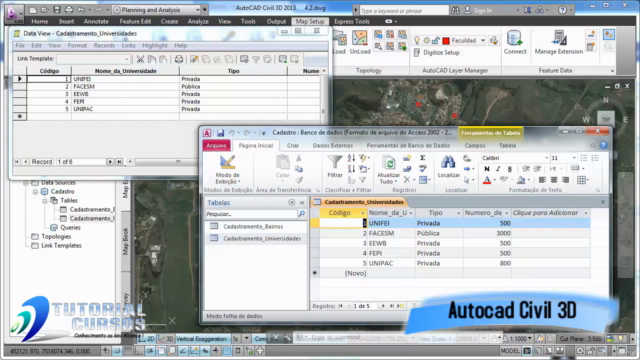Open Ferramentas de Banco de Dados tab

[x=408, y=145]
